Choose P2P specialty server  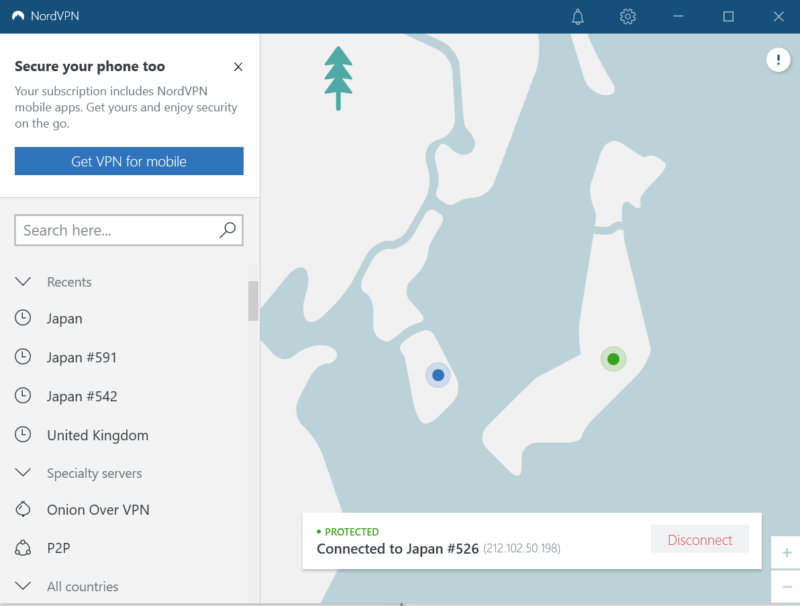coord(59,548)
